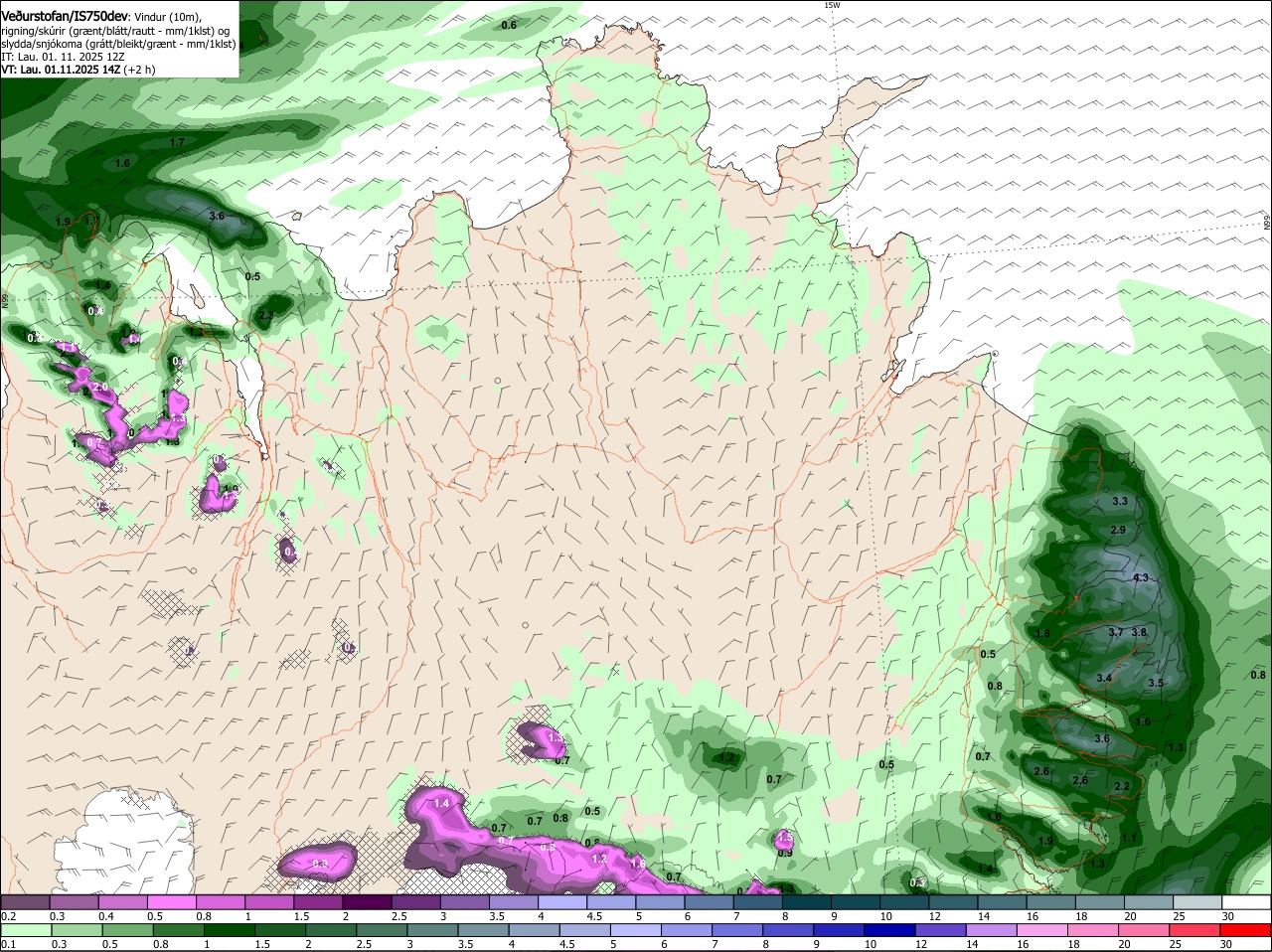Click the 3.8 precipitation value on map
Screen dimensions: 1272x952
[1139, 632]
